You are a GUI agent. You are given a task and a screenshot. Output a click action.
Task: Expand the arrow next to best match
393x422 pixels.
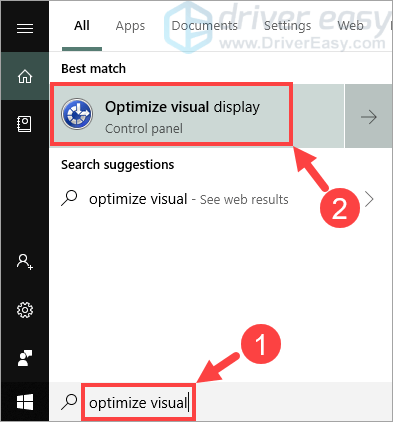click(x=368, y=116)
